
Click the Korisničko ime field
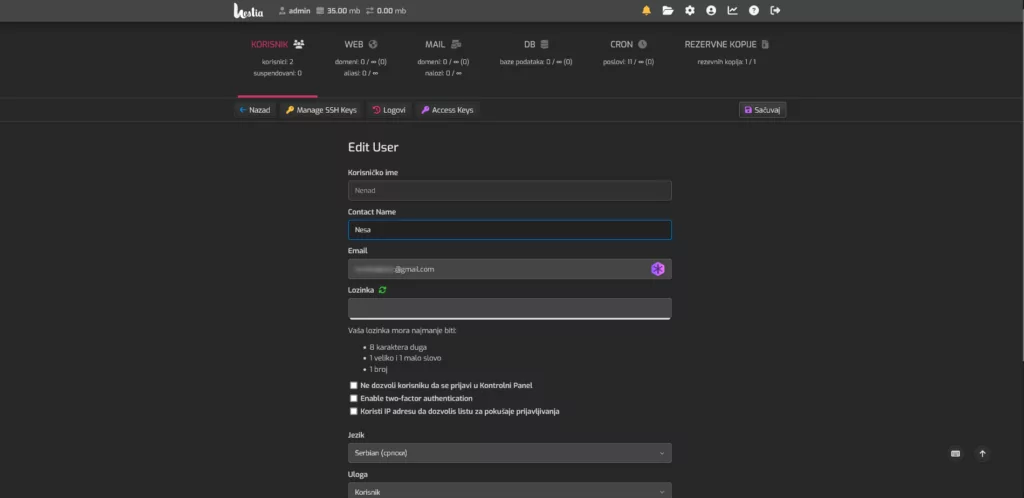[x=509, y=191]
